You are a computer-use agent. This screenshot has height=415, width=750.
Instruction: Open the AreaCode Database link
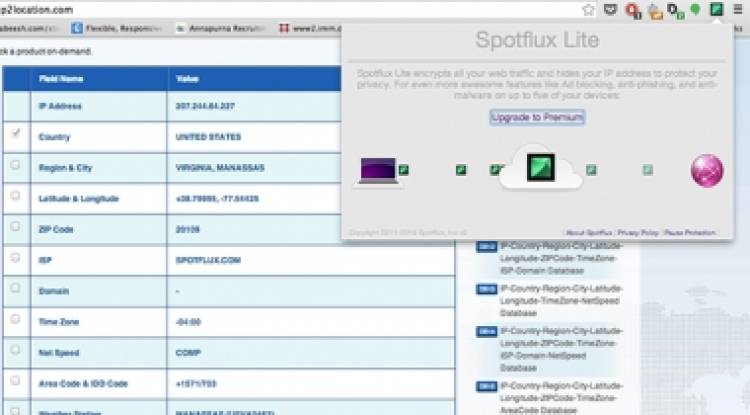coord(561,398)
